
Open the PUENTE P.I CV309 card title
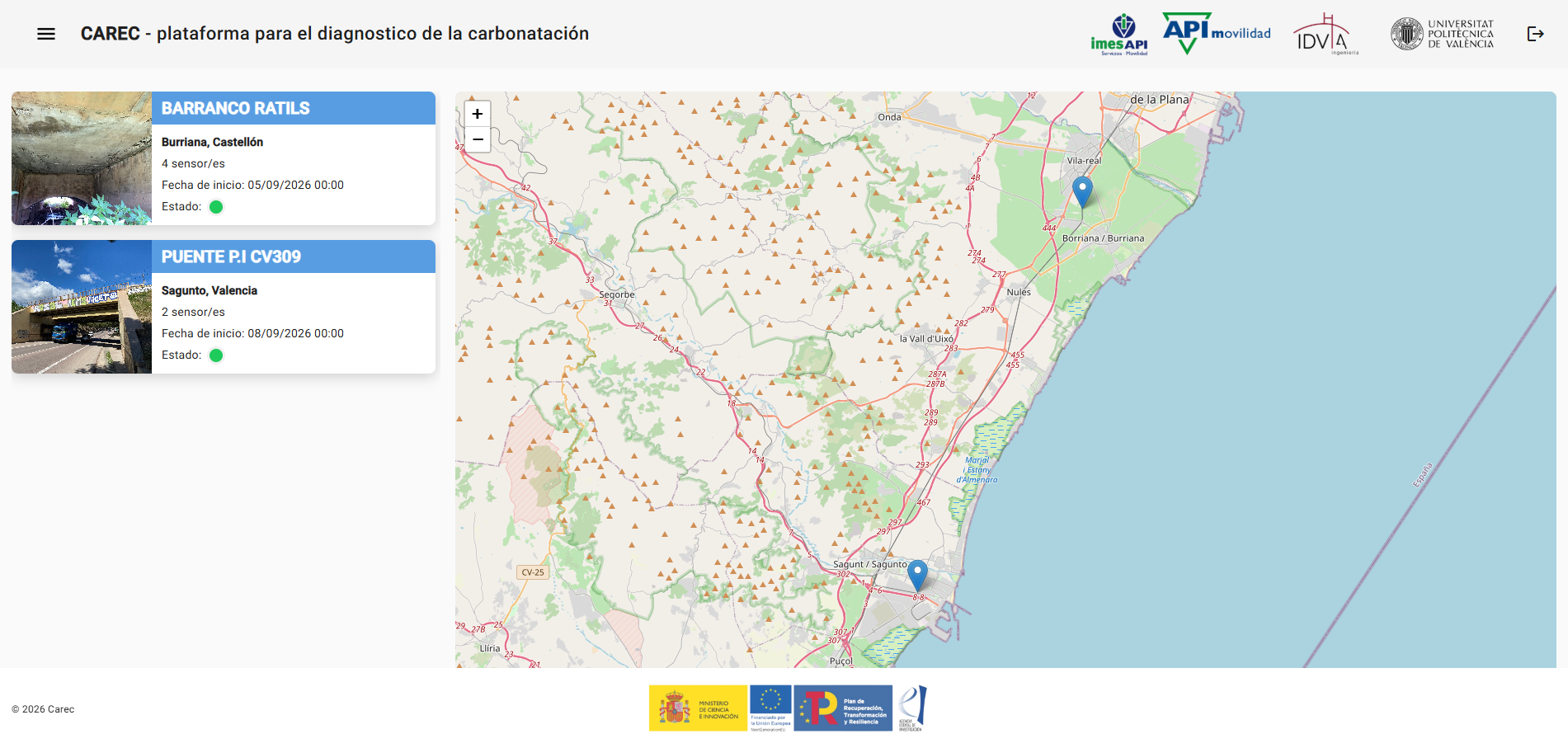click(231, 257)
